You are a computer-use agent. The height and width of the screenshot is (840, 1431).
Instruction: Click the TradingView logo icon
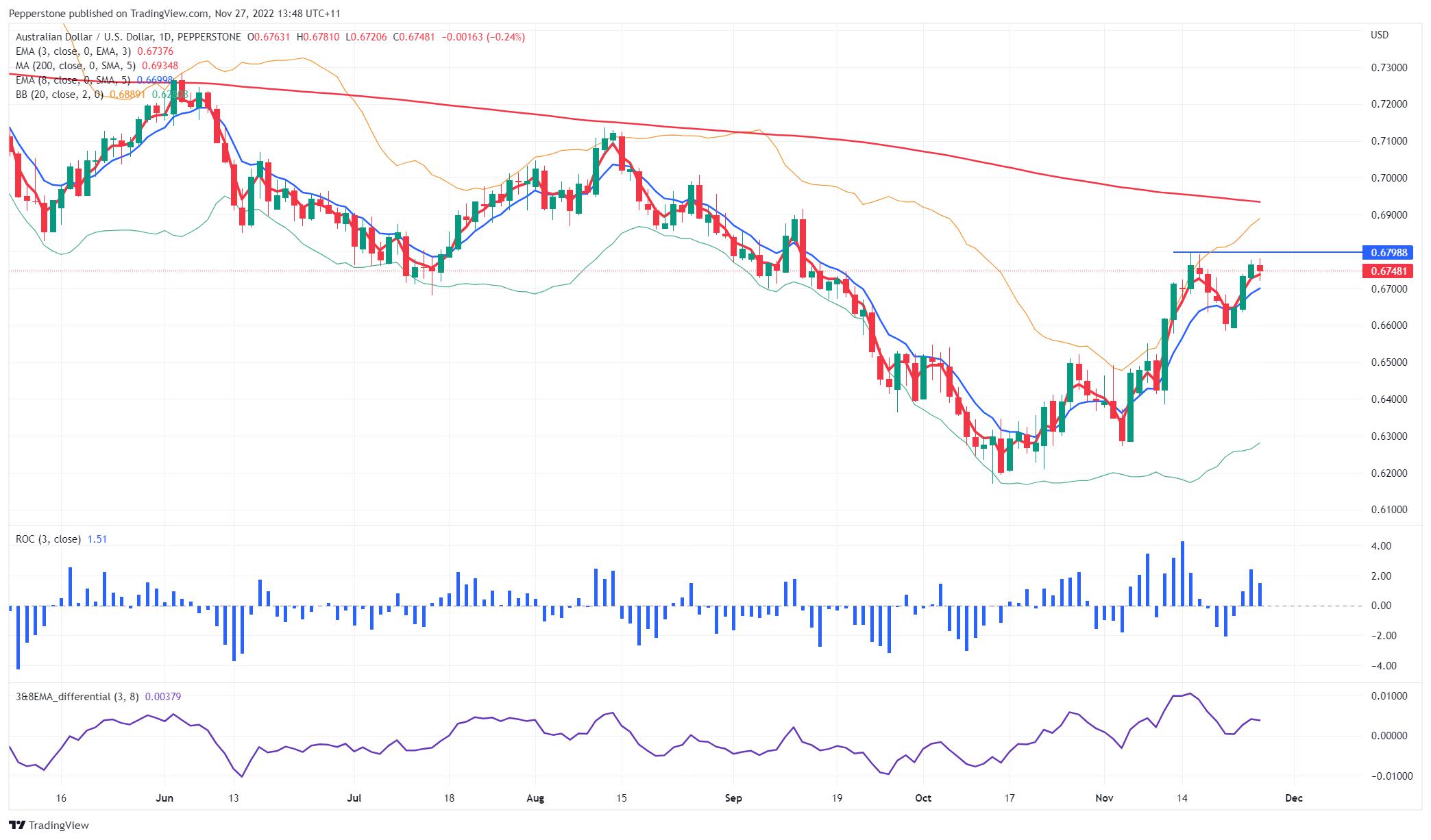tap(17, 825)
